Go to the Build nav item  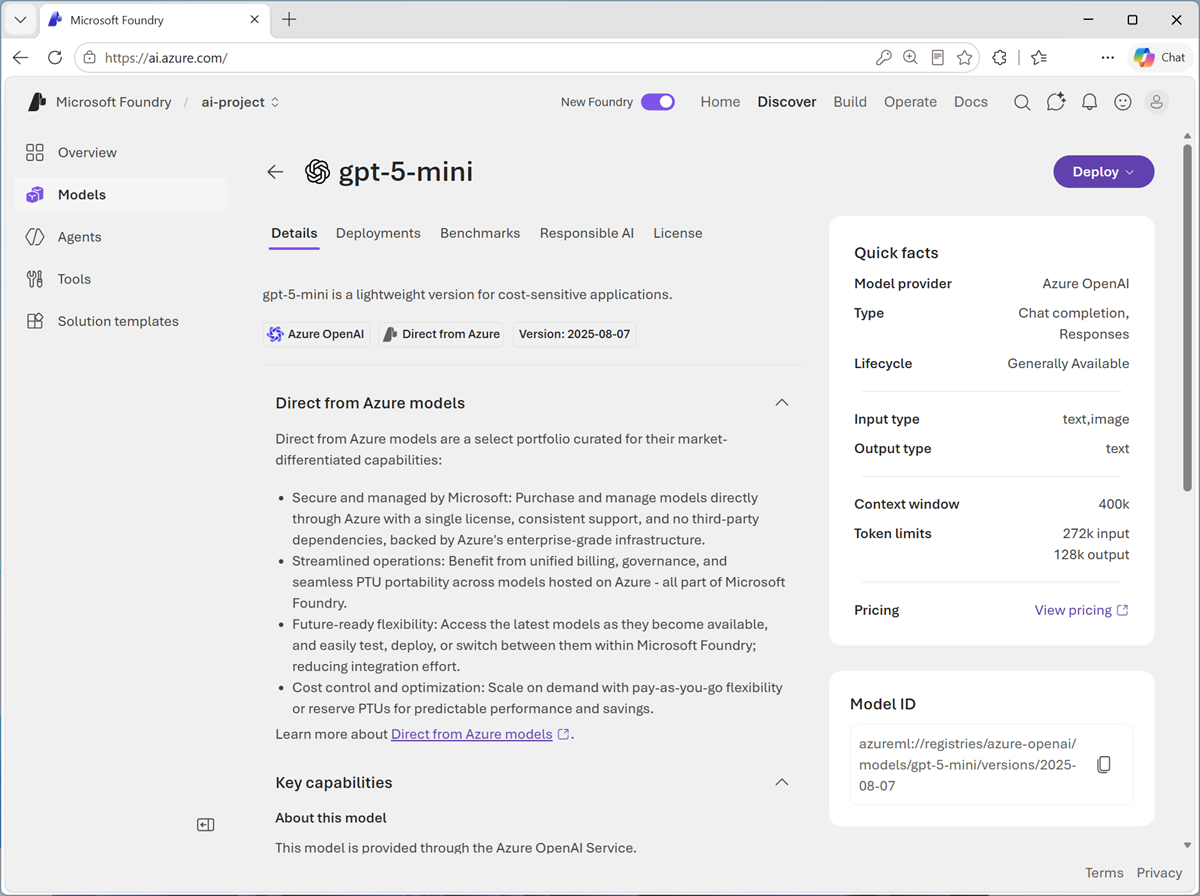[850, 102]
